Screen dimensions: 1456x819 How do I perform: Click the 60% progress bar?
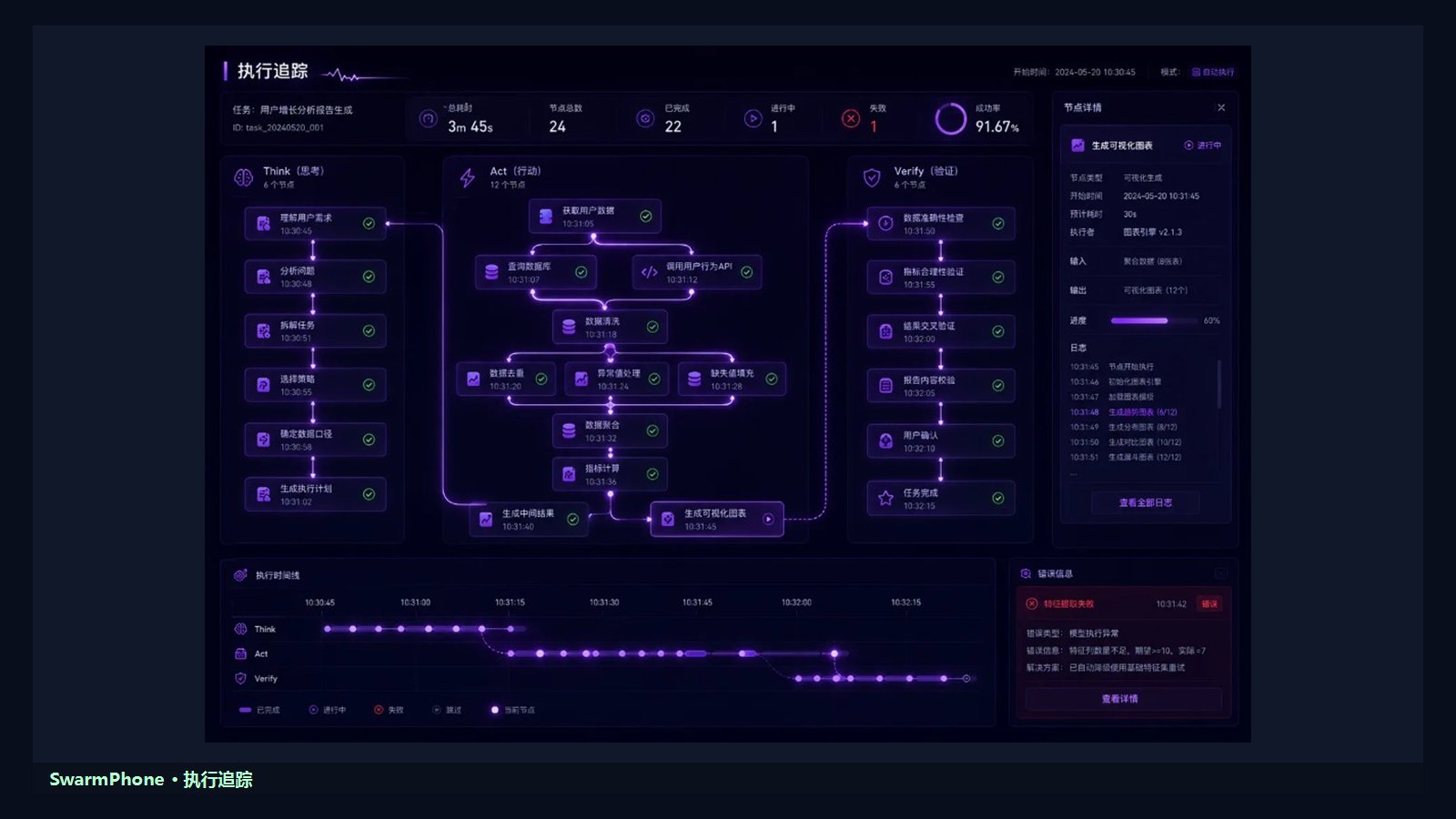tap(1153, 320)
